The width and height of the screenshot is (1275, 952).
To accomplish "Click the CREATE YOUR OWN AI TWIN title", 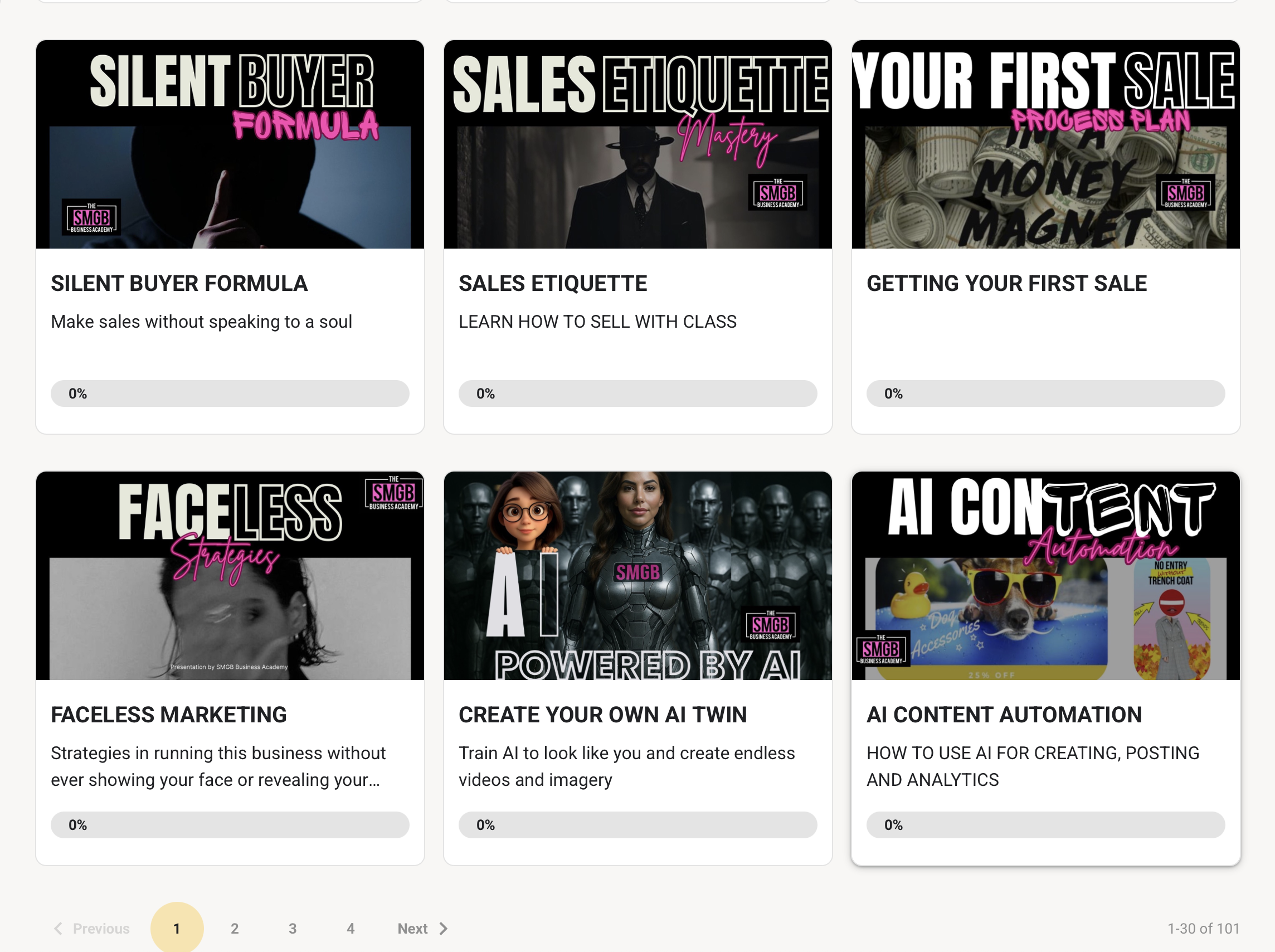I will pos(602,714).
